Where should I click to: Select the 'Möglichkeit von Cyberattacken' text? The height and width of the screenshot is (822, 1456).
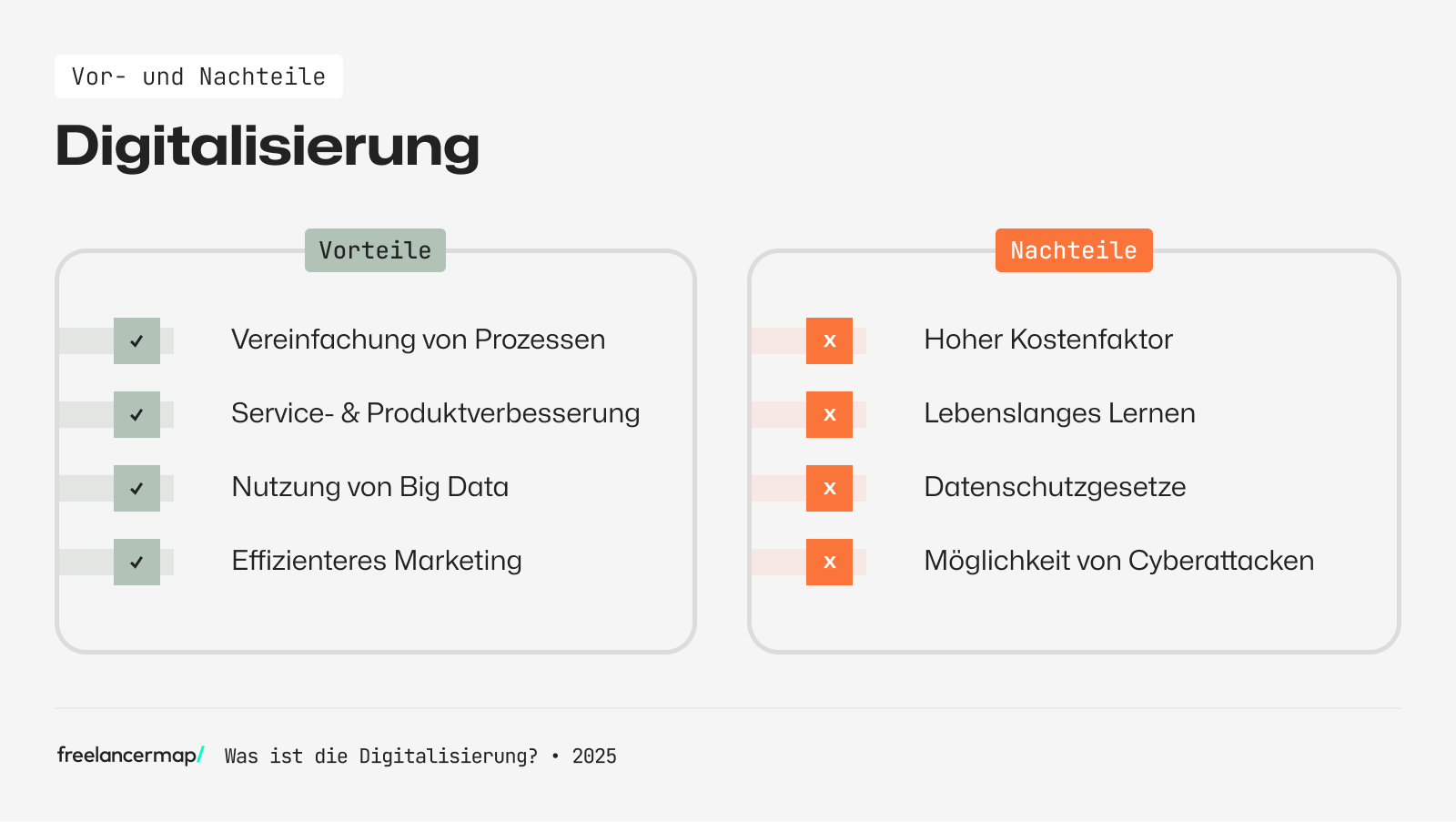point(1118,561)
